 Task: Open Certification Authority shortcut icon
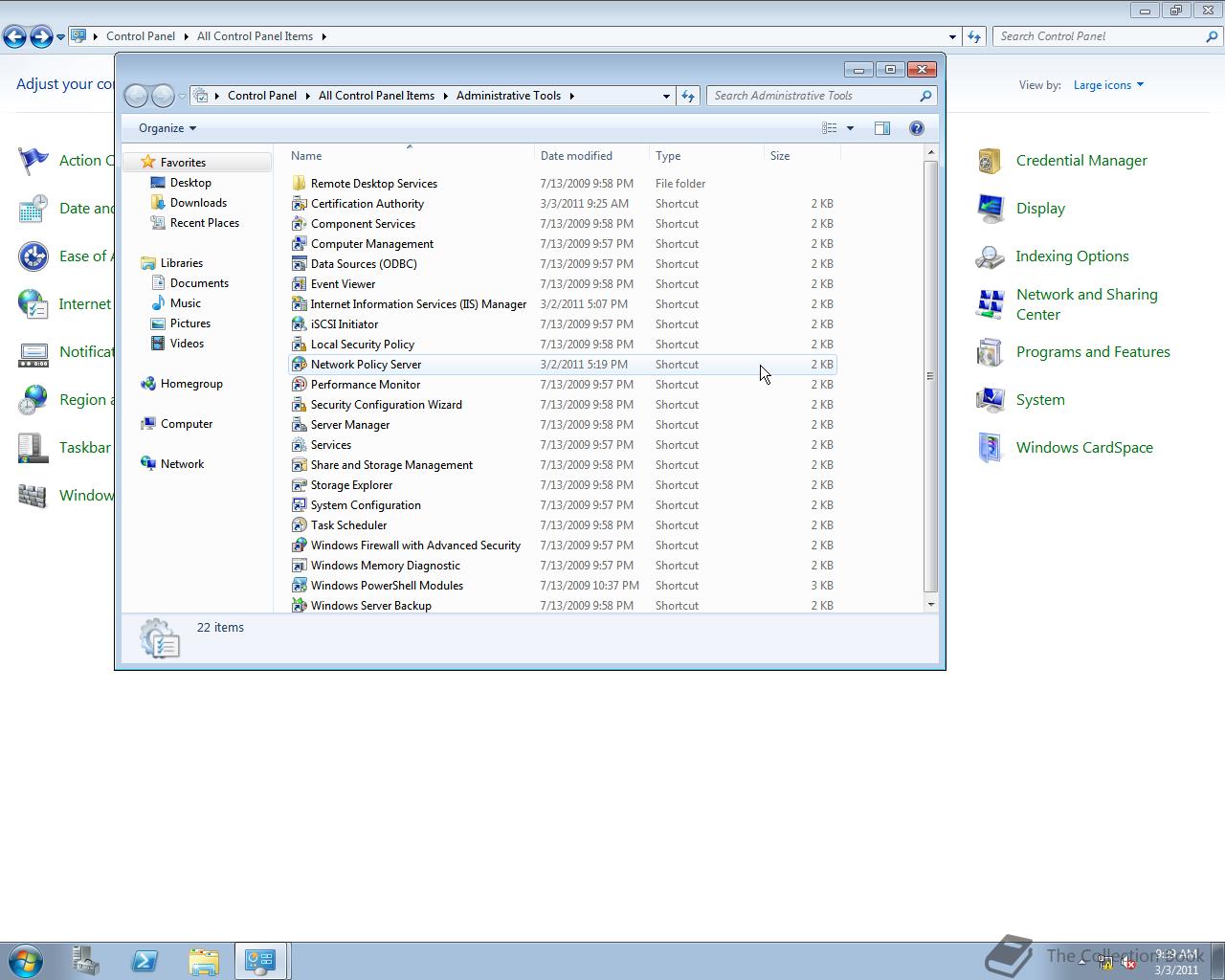pos(299,204)
